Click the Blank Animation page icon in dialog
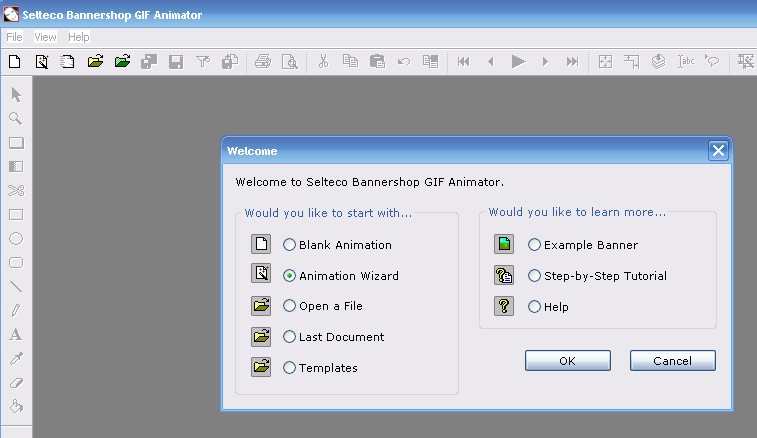Viewport: 757px width, 438px height. [x=261, y=244]
